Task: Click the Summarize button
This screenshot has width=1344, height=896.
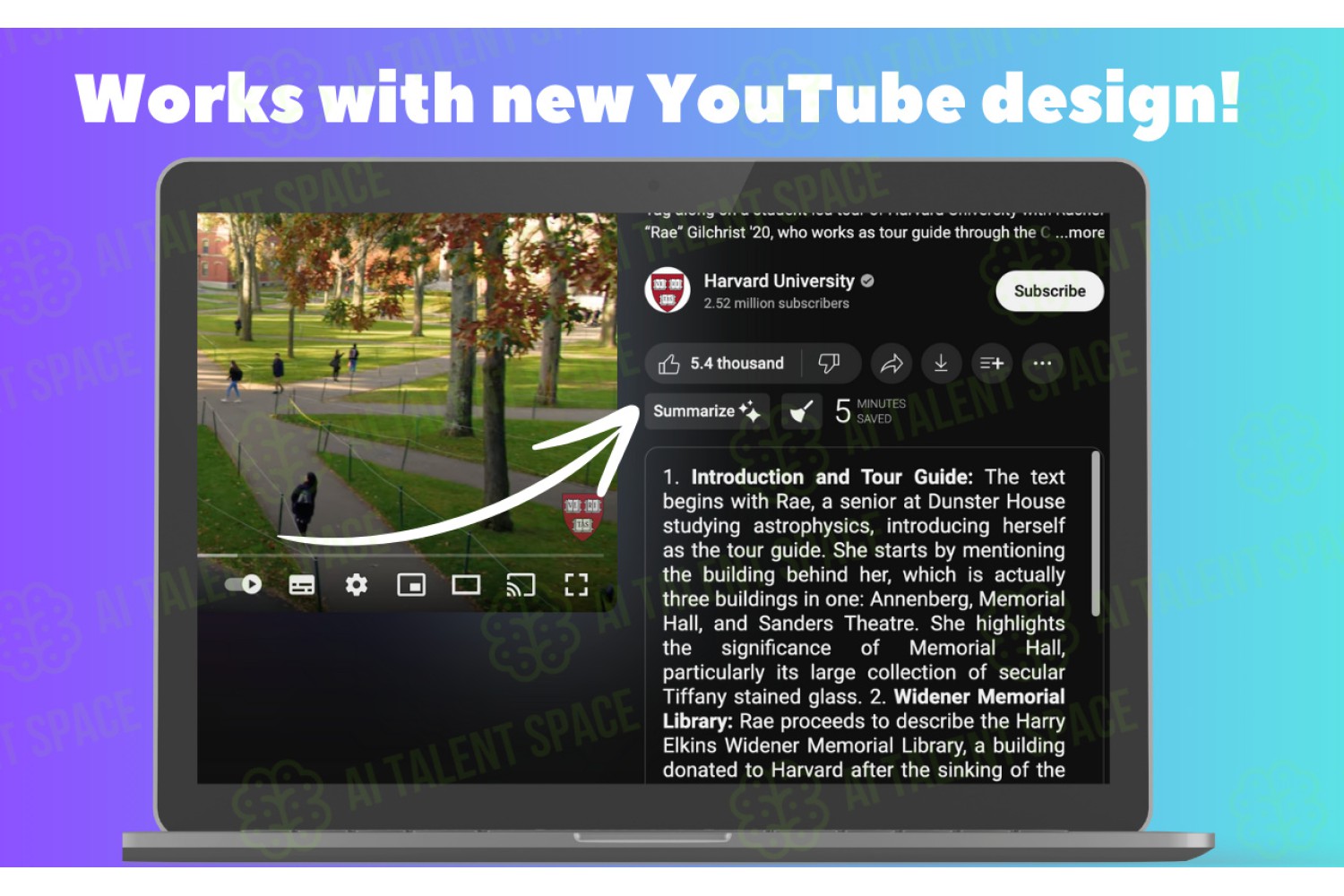Action: pyautogui.click(x=706, y=411)
